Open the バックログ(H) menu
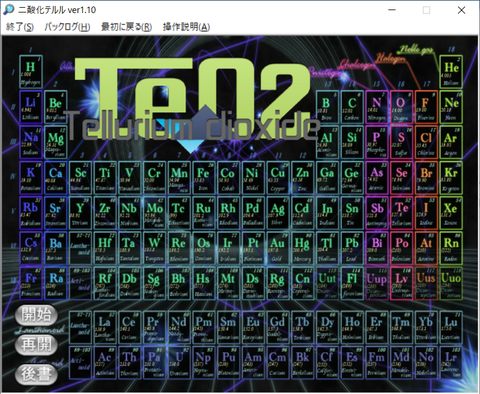480x394 pixels. click(67, 27)
